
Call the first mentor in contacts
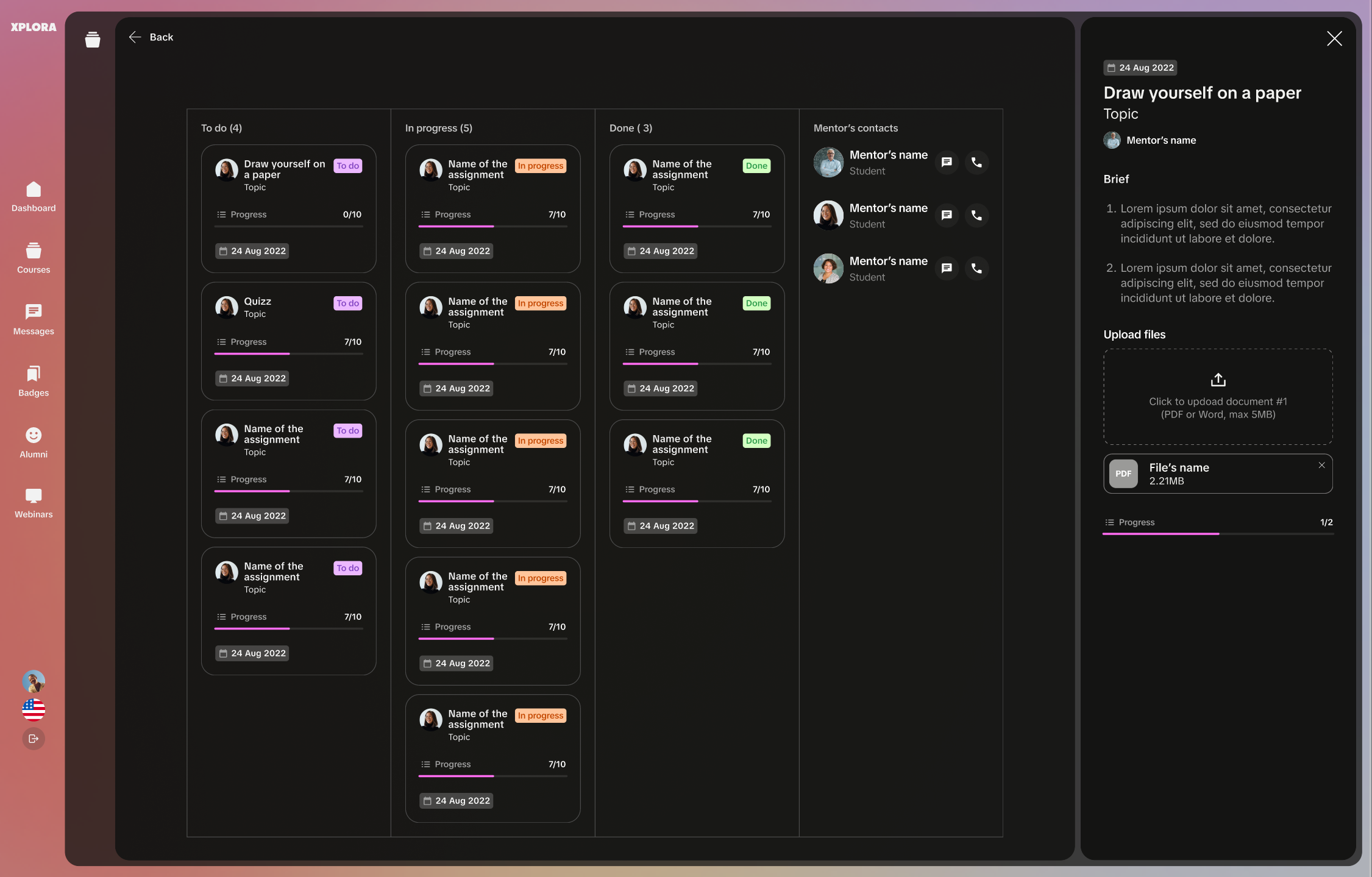[x=976, y=162]
